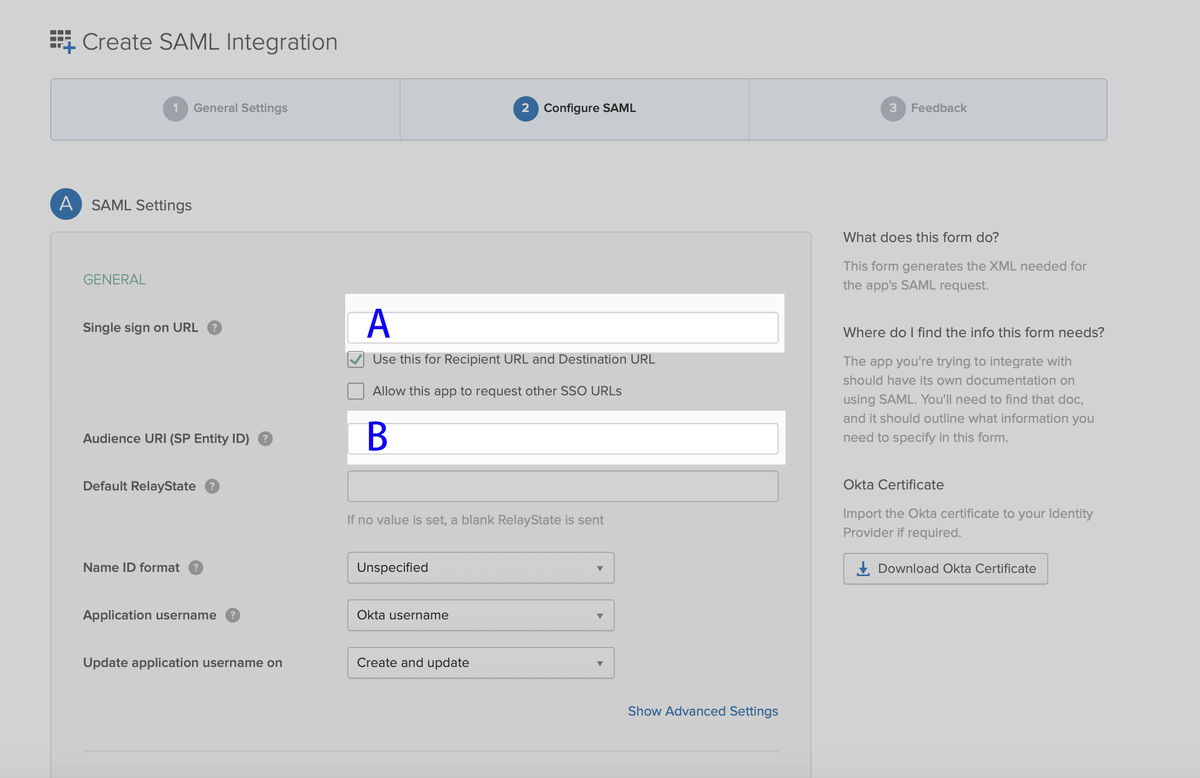Screen dimensions: 1200x778
Task: Open the Application username dropdown
Action: 480,615
